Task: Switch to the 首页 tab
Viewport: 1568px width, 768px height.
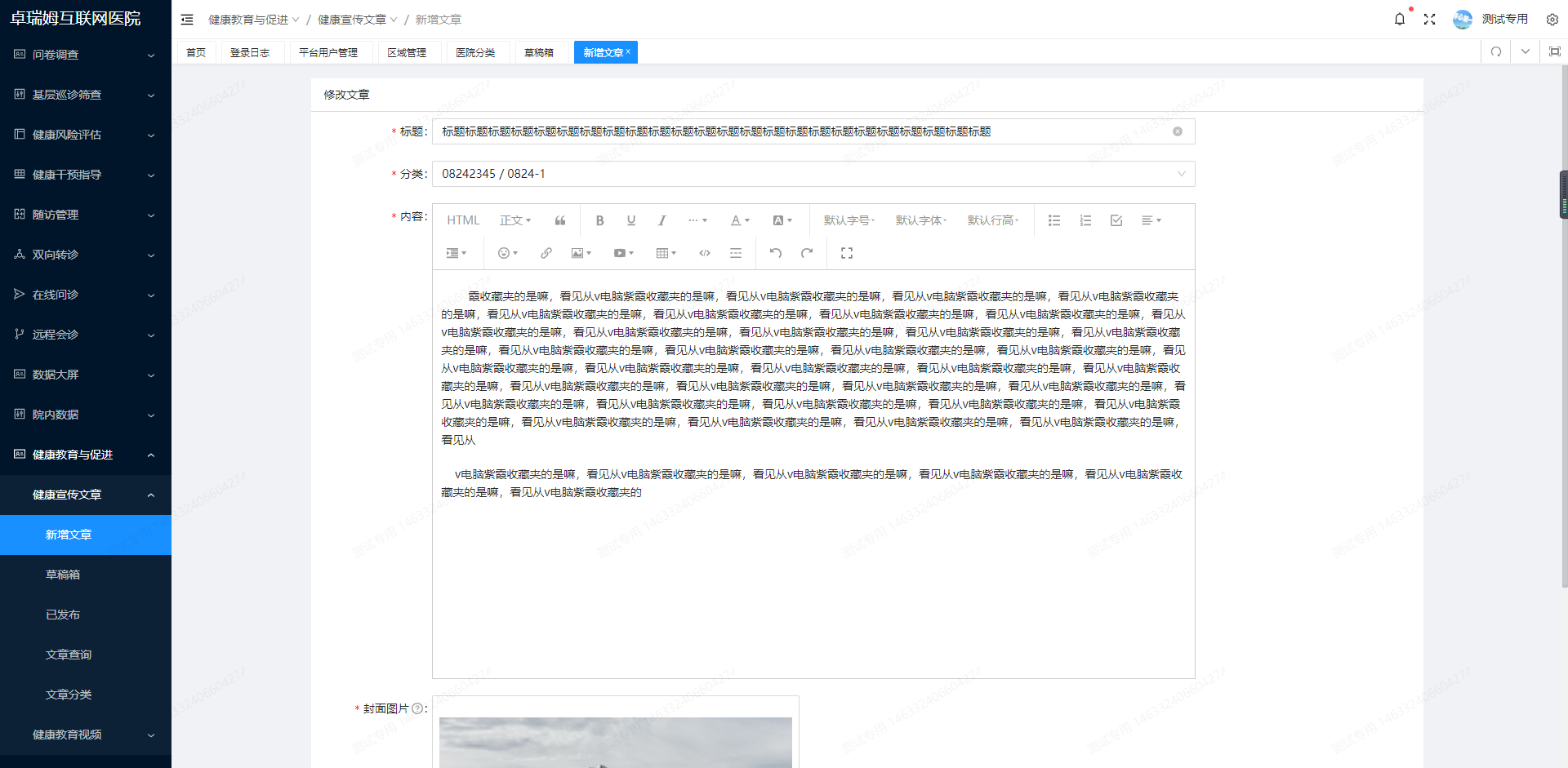Action: [196, 52]
